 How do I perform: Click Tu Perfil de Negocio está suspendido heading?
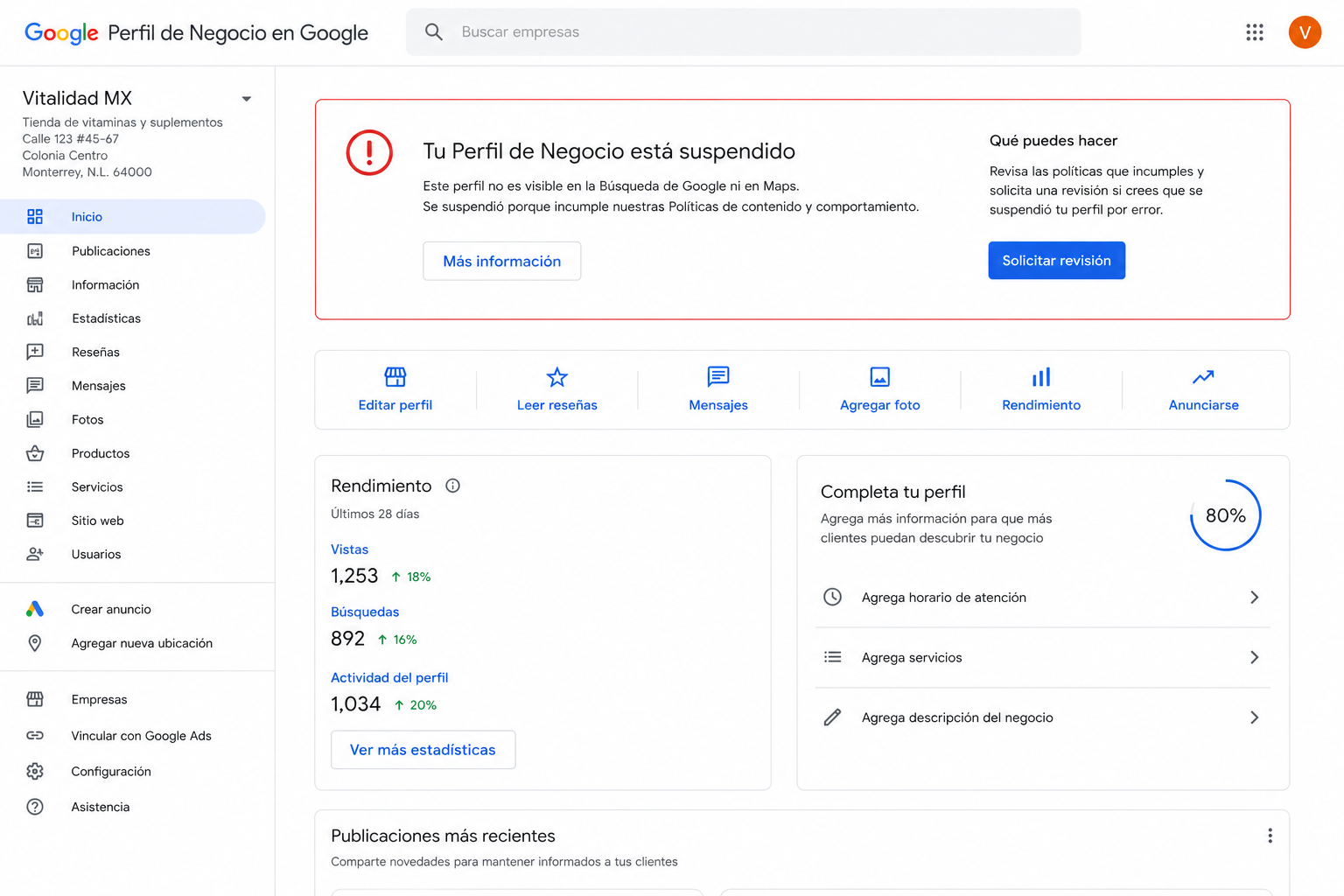tap(609, 151)
